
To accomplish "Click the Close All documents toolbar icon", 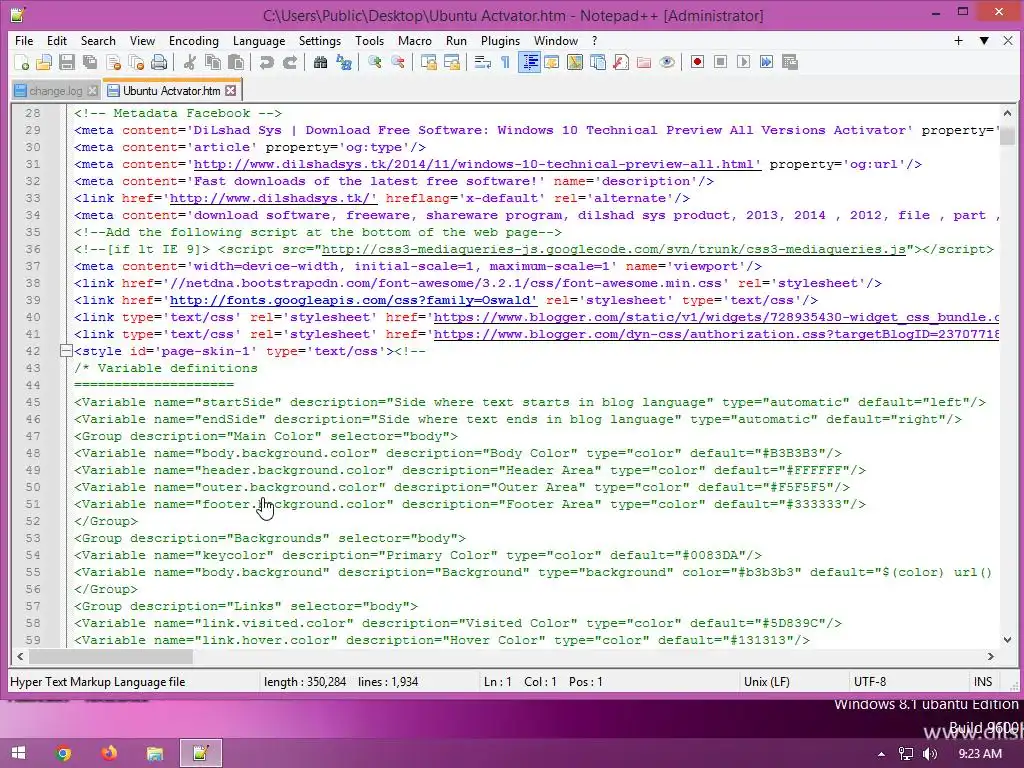I will 136,62.
